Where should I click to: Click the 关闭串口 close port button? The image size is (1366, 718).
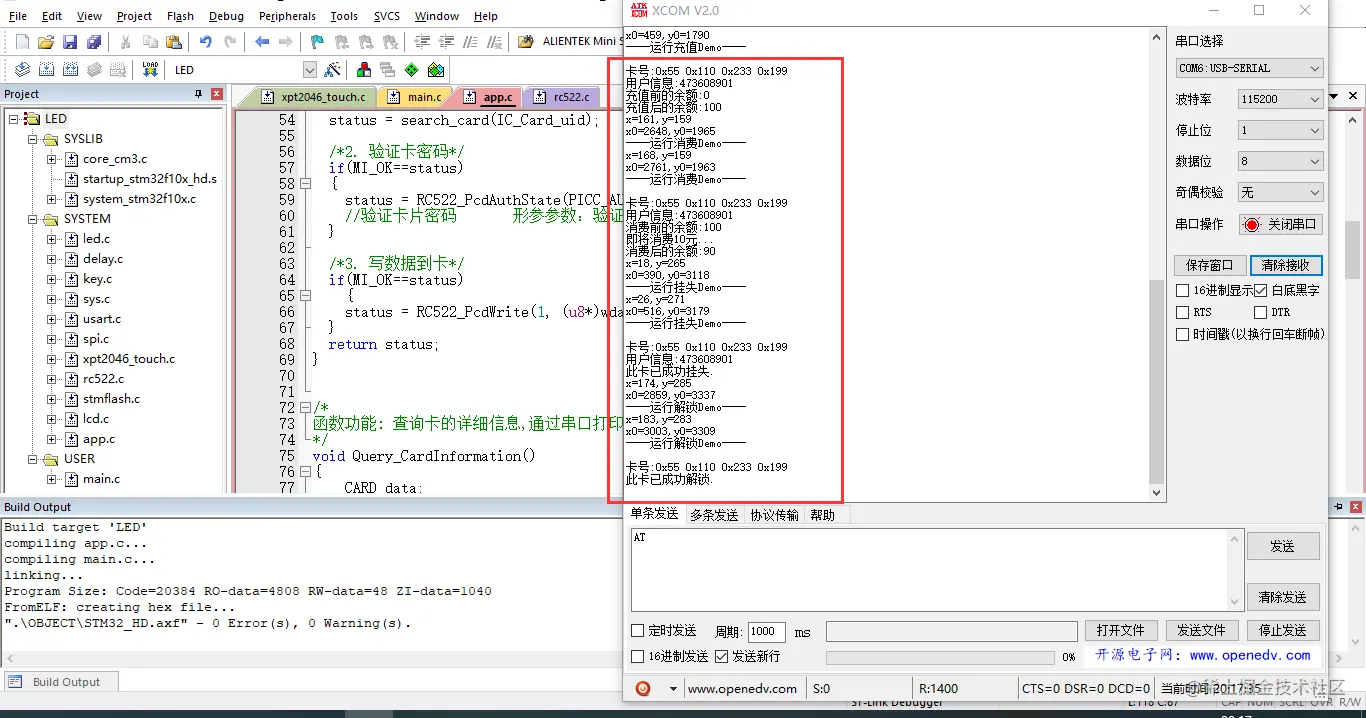[1281, 224]
